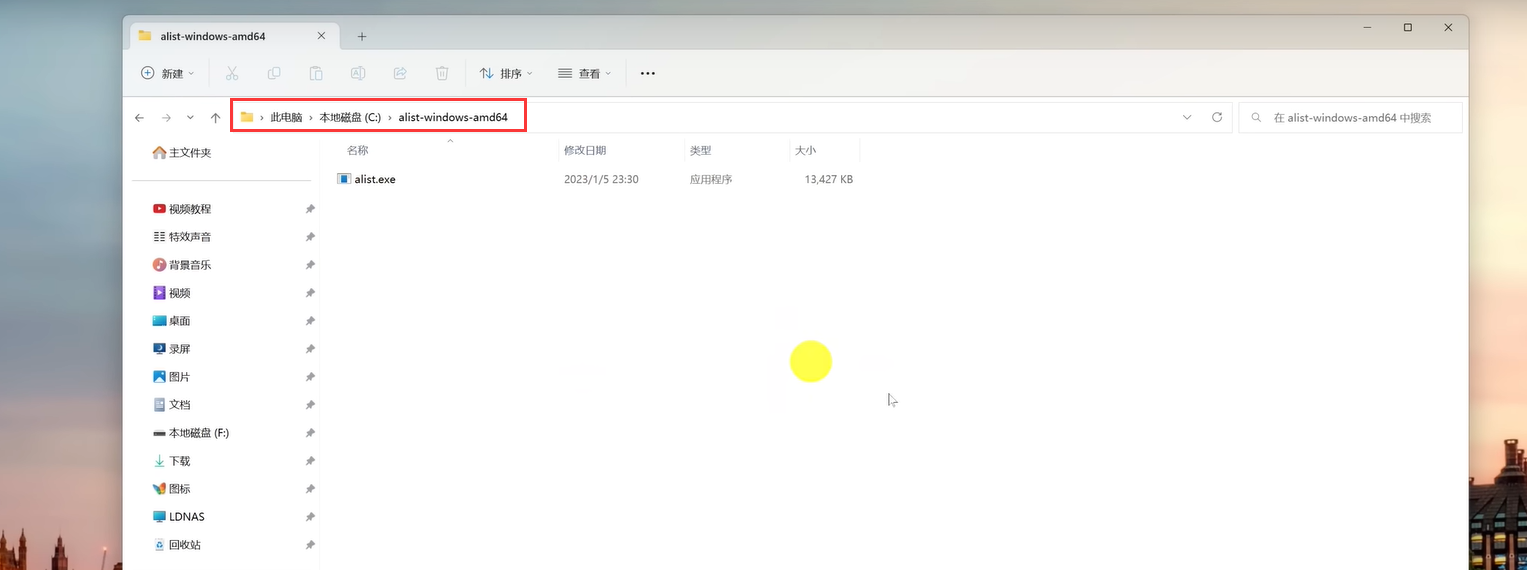1527x570 pixels.
Task: Click the Paste clipboard icon
Action: [316, 73]
